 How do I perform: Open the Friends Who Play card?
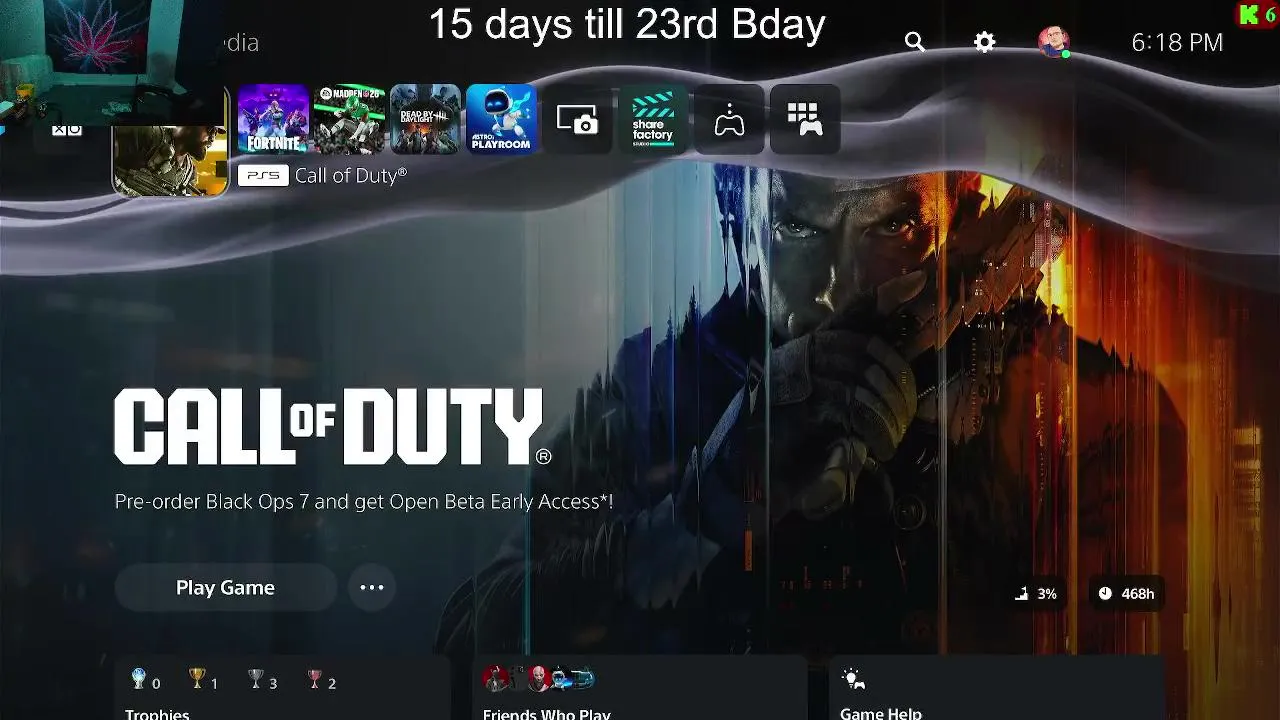(x=639, y=688)
